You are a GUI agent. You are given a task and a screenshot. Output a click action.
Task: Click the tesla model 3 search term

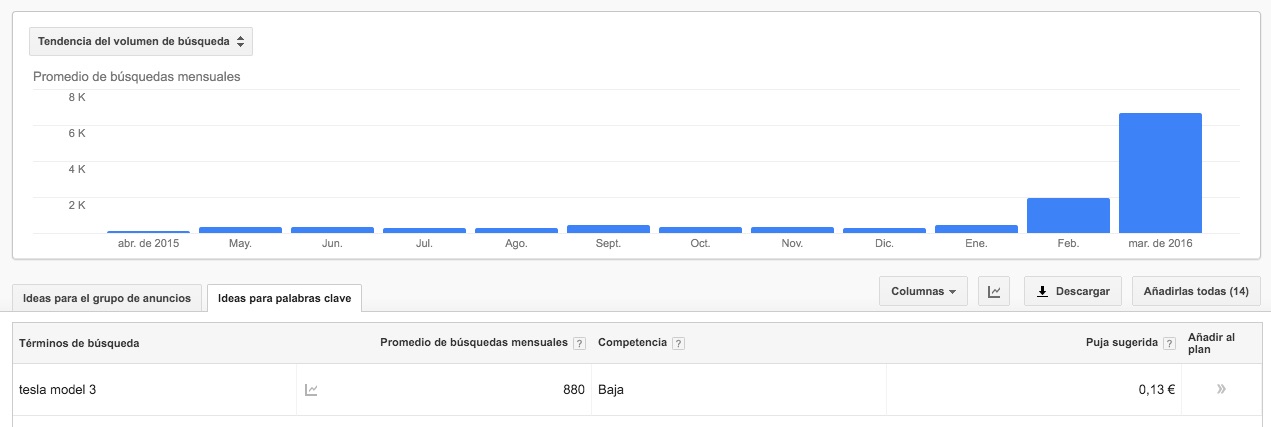[x=57, y=390]
